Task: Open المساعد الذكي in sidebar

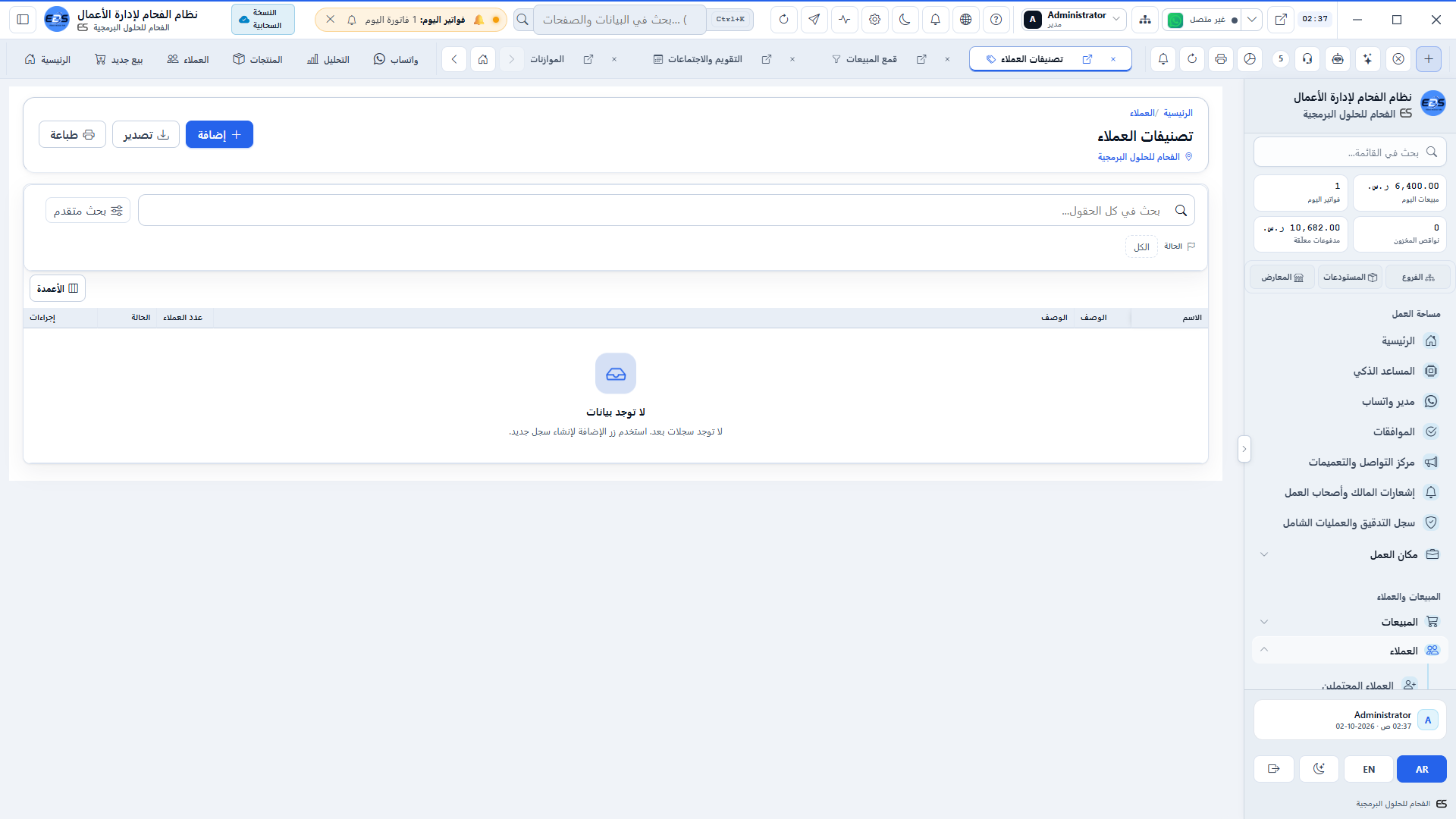Action: (x=1350, y=372)
